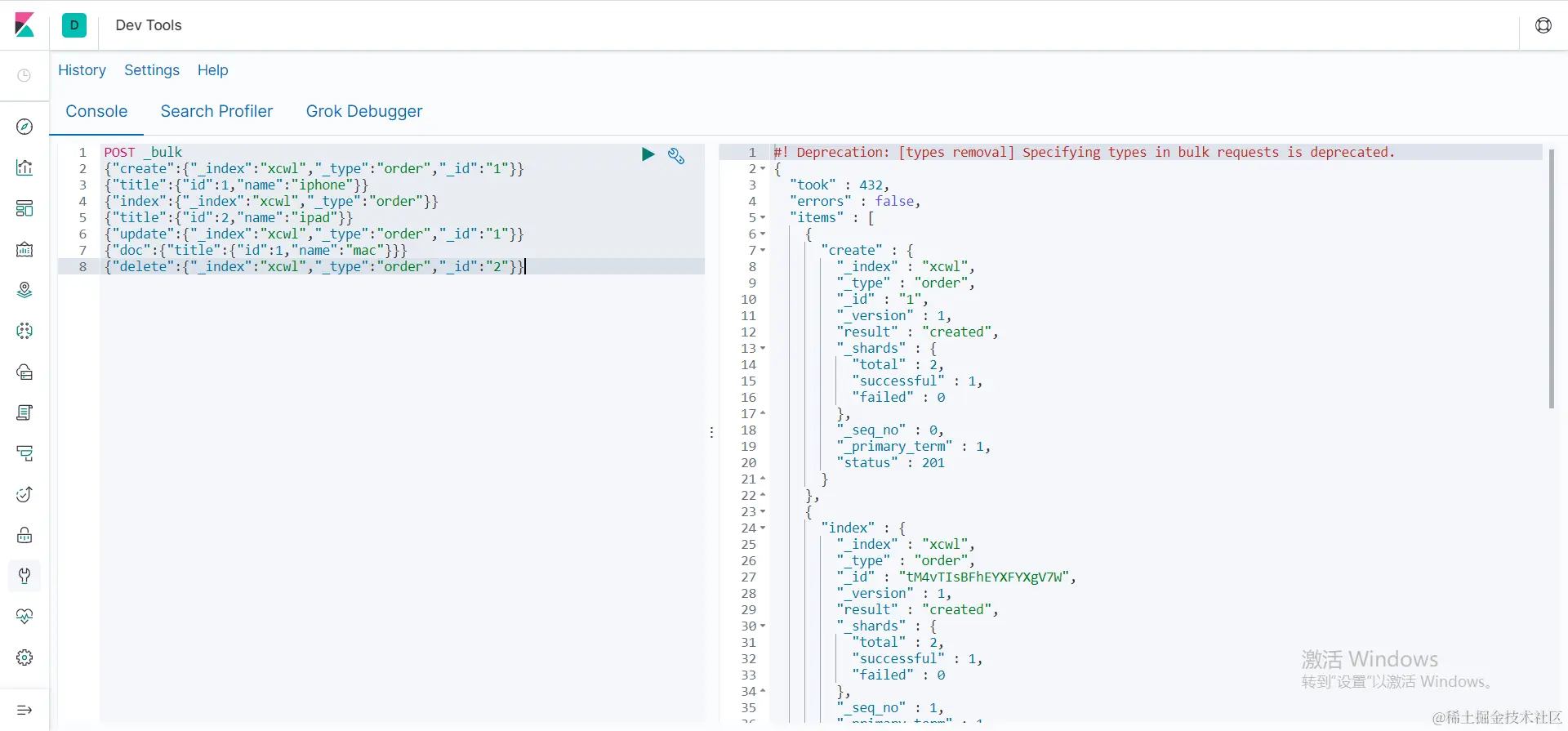Open Maps icon in sidebar
The image size is (1568, 731).
(x=24, y=290)
